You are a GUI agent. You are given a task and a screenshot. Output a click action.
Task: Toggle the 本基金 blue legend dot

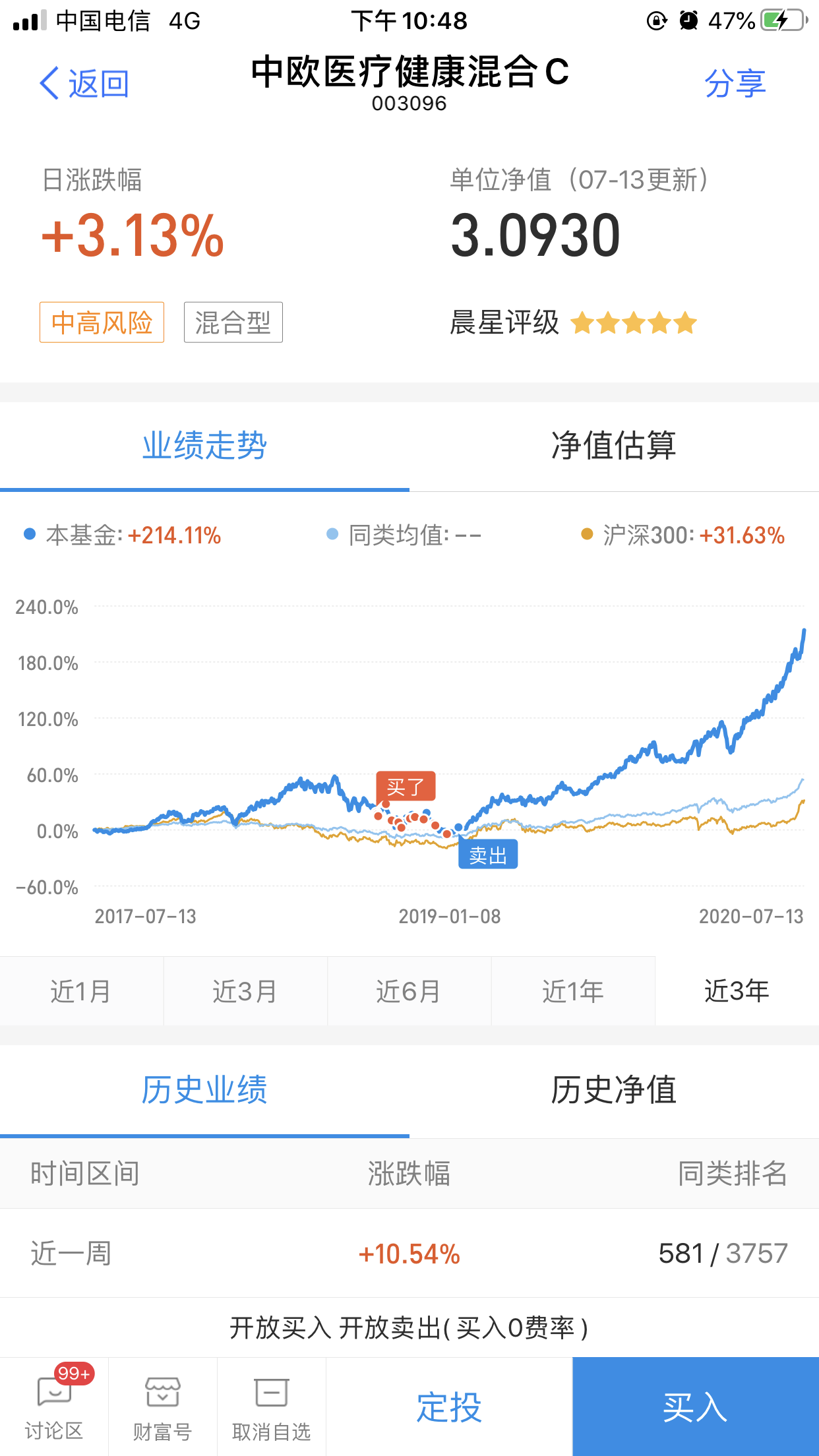30,534
